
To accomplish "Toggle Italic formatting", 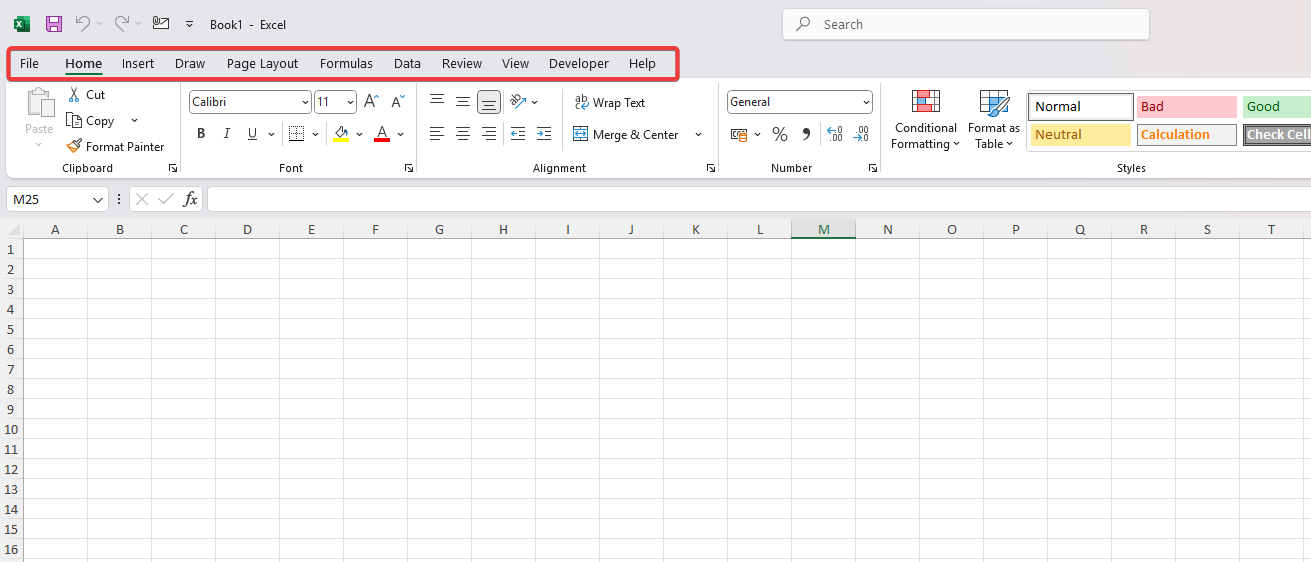I will click(x=227, y=134).
